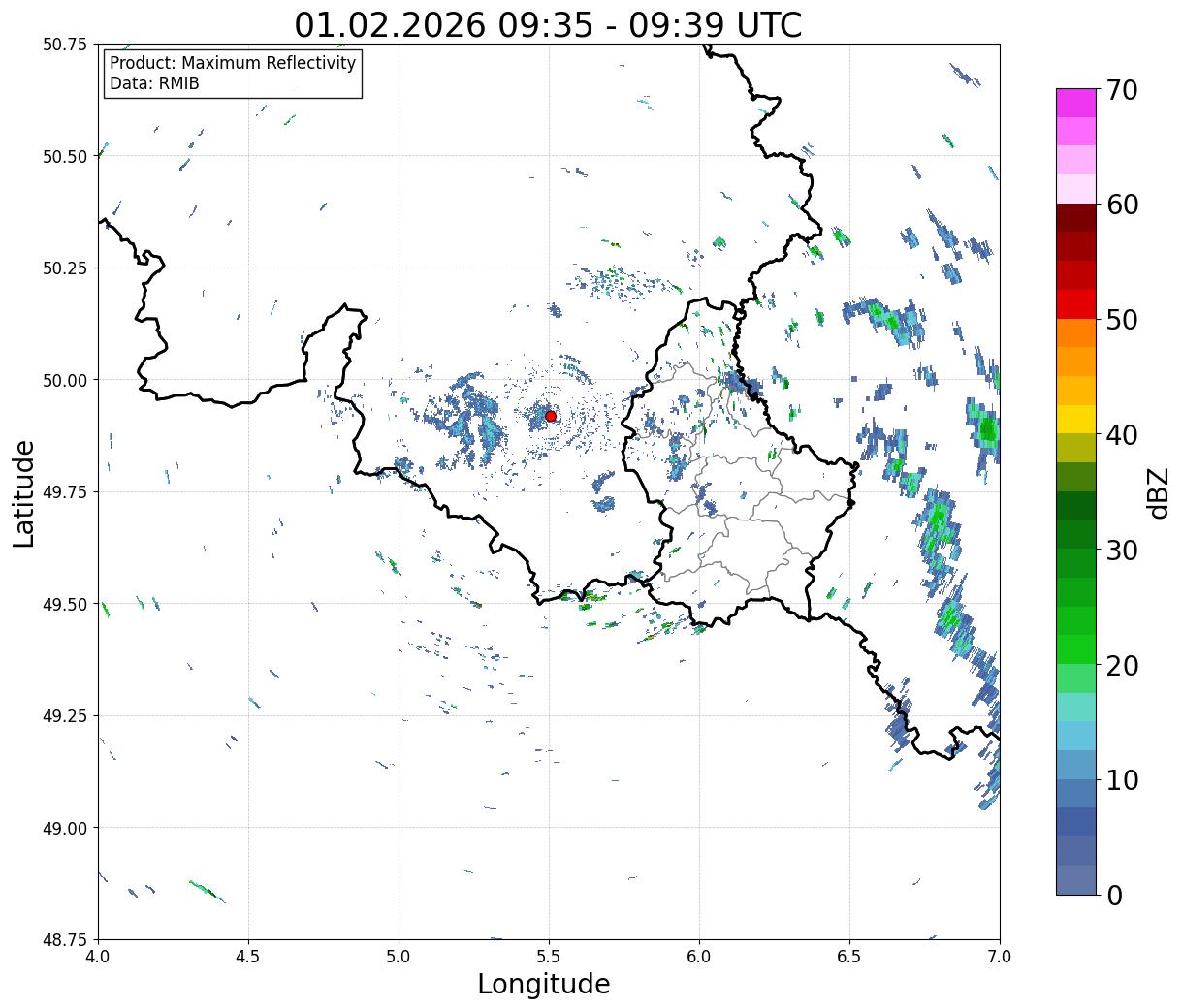The height and width of the screenshot is (1008, 1182).
Task: Click the colorbar tick label 20
Action: click(x=1120, y=666)
